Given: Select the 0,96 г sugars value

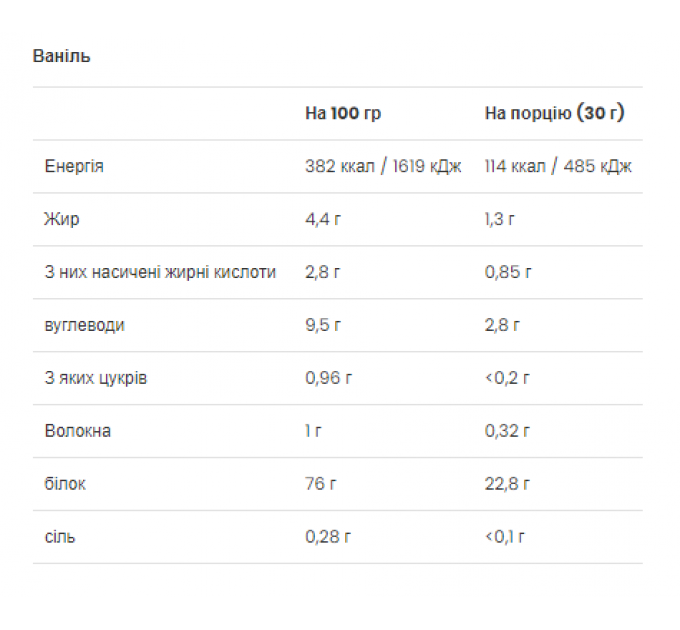Looking at the screenshot, I should pyautogui.click(x=329, y=378).
